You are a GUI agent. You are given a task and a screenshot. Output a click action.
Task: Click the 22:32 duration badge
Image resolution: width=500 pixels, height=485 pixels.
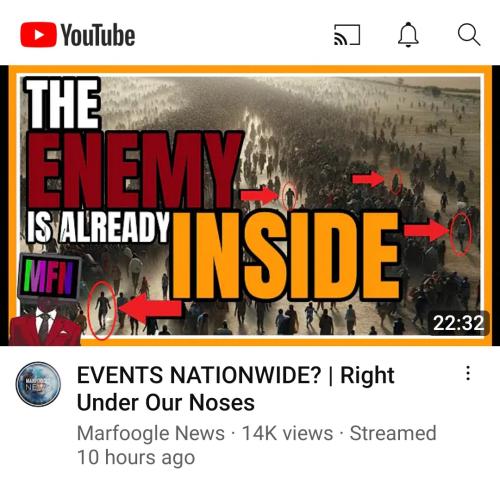[458, 323]
